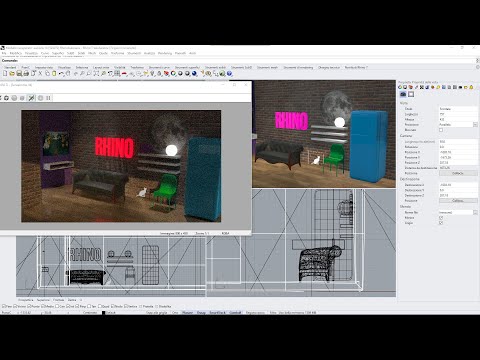The image size is (480, 360).
Task: Click the color wheel object properties toolbar icon
Action: tap(173, 73)
